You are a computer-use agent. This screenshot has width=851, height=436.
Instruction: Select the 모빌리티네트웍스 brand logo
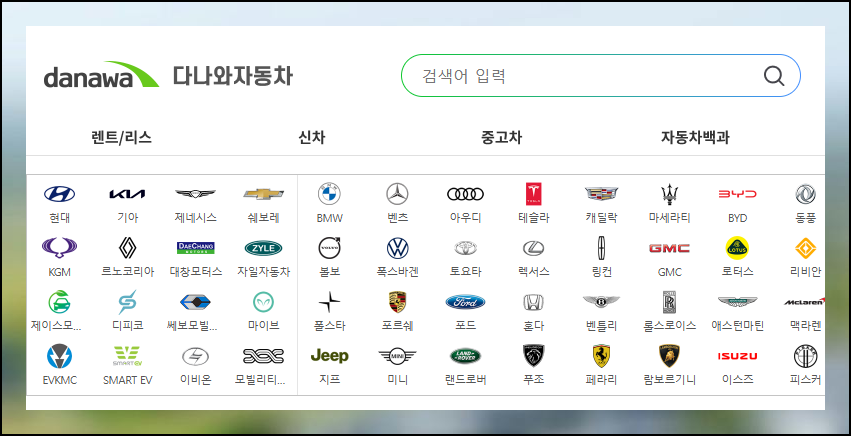(x=264, y=356)
